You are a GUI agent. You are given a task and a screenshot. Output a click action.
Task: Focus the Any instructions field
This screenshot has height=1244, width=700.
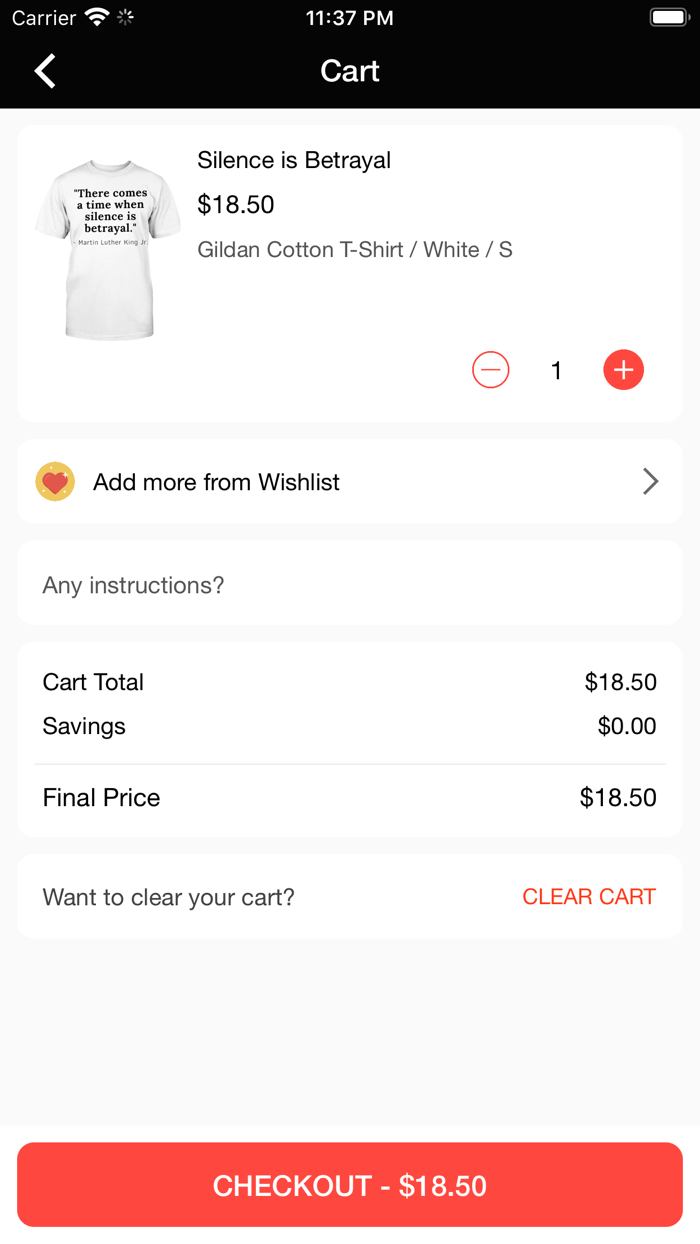point(350,585)
